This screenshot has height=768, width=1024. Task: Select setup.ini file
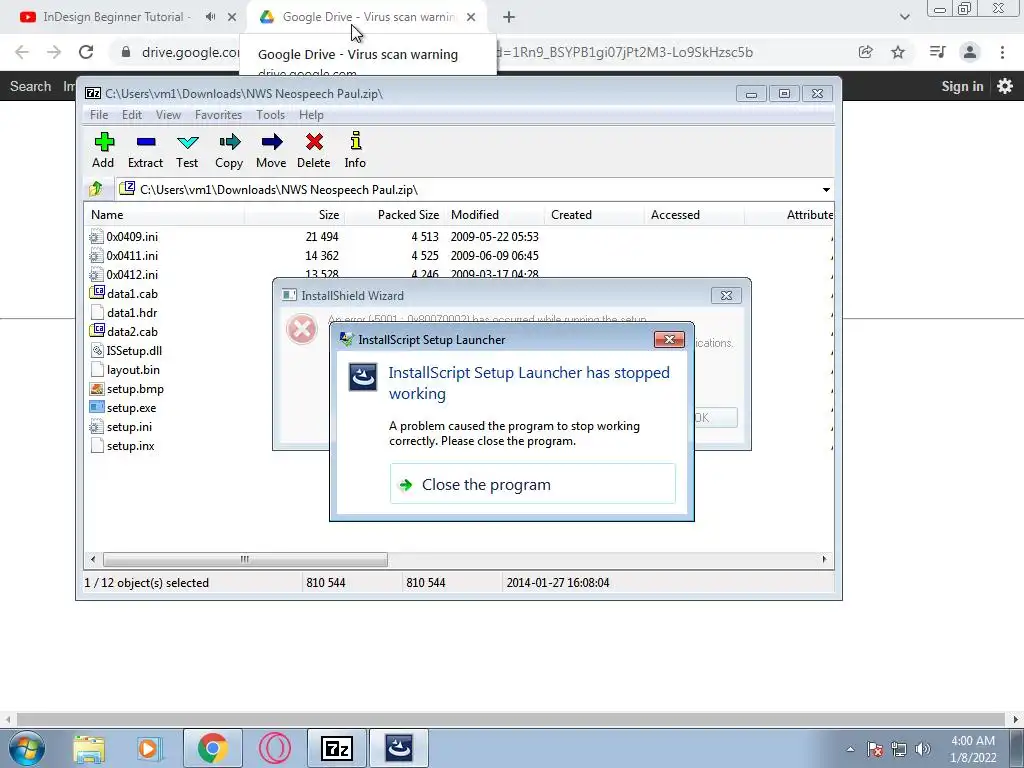tap(129, 426)
